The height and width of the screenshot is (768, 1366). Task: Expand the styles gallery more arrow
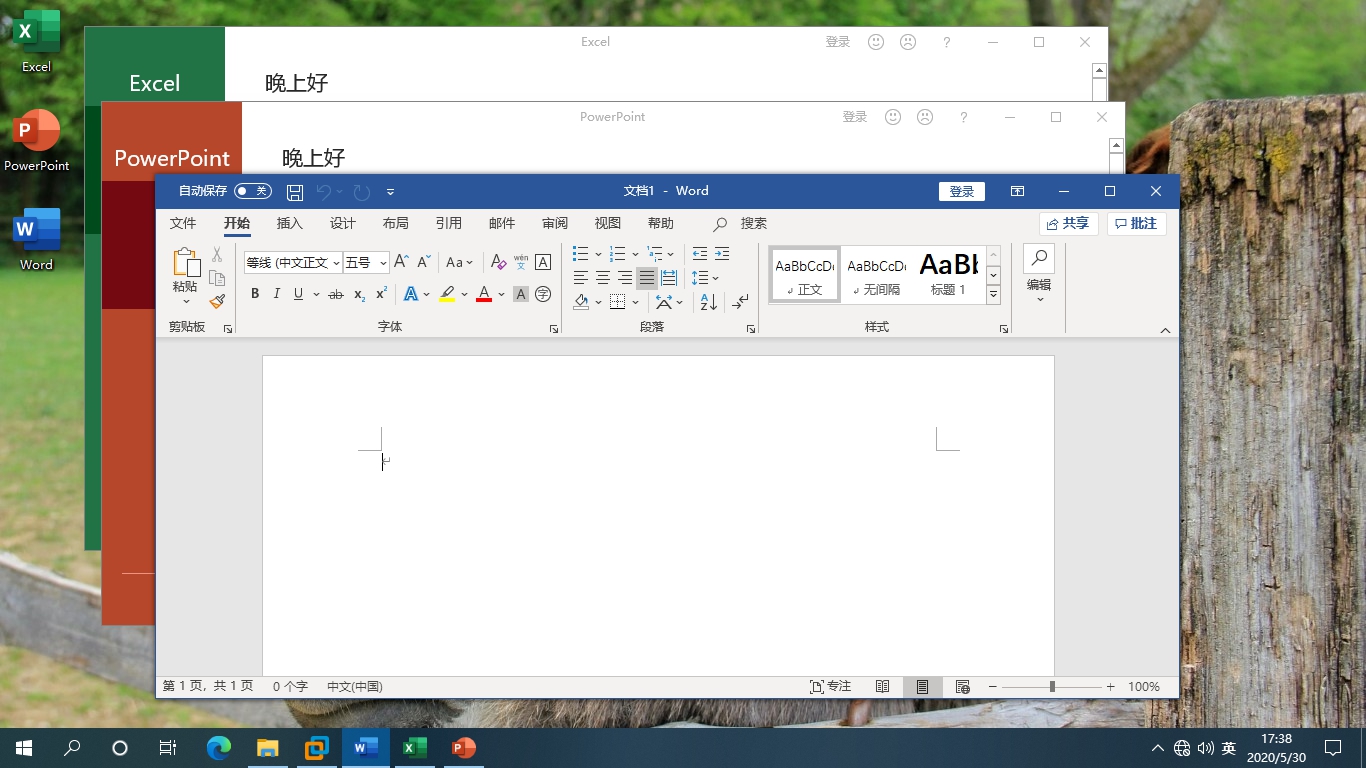(x=993, y=295)
